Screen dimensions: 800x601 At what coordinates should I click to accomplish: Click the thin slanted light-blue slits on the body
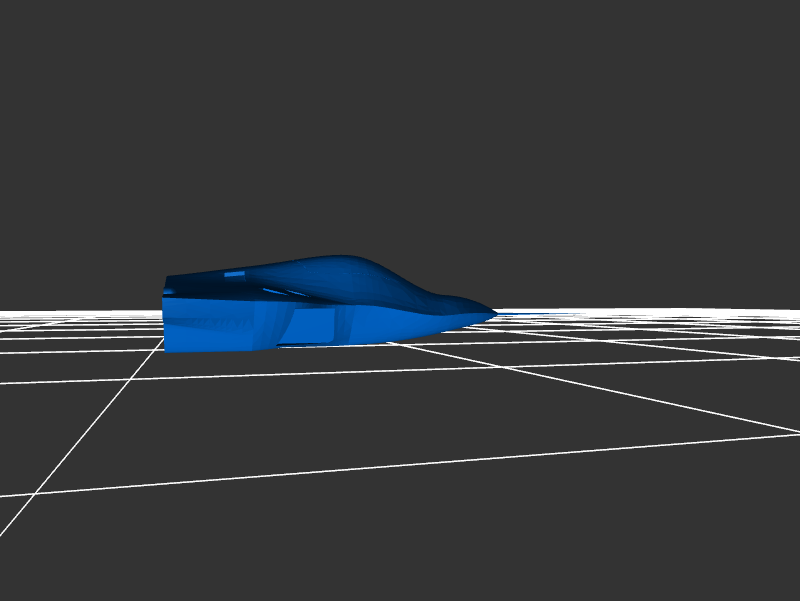coord(280,292)
